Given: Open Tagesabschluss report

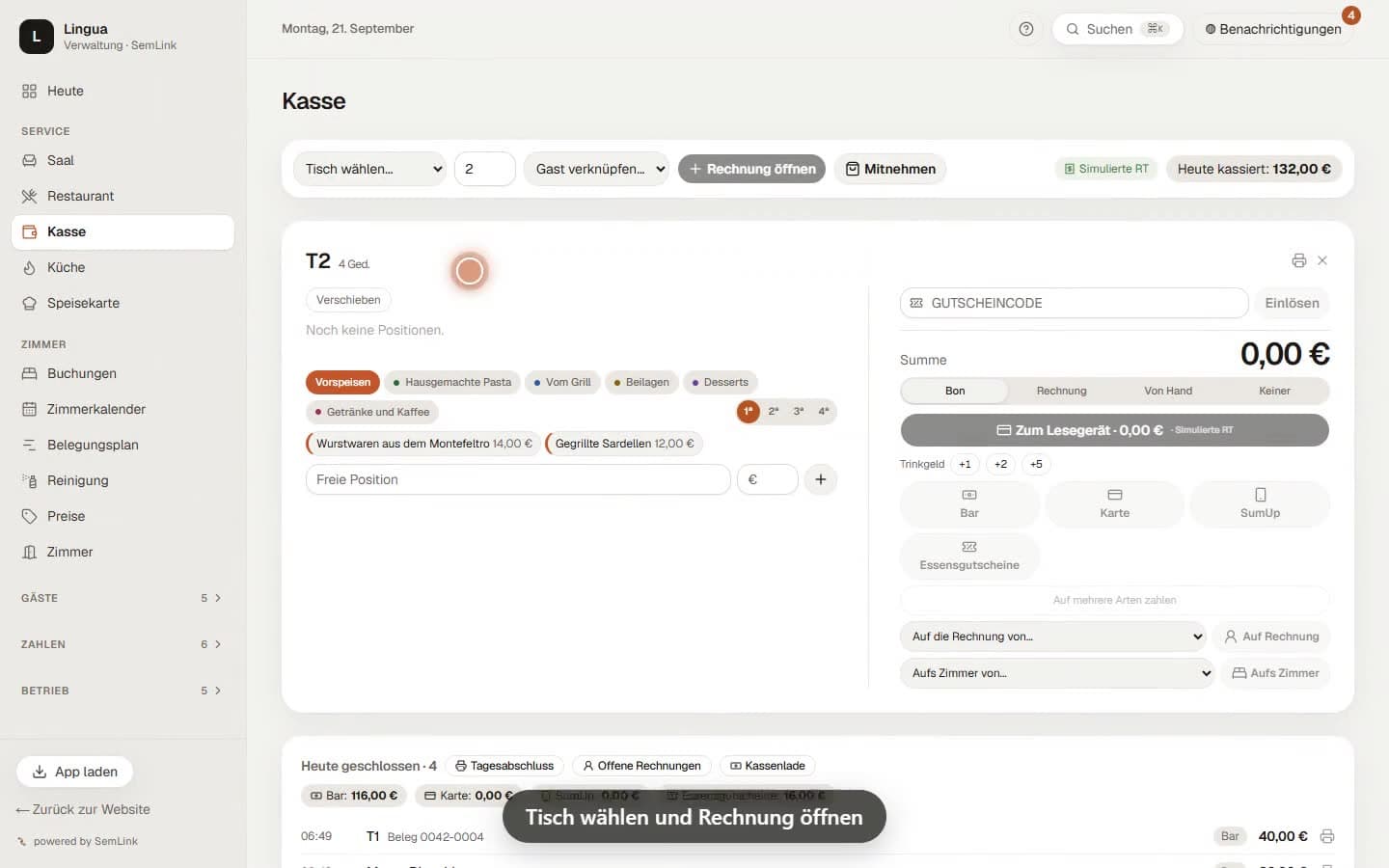Looking at the screenshot, I should click(x=504, y=766).
